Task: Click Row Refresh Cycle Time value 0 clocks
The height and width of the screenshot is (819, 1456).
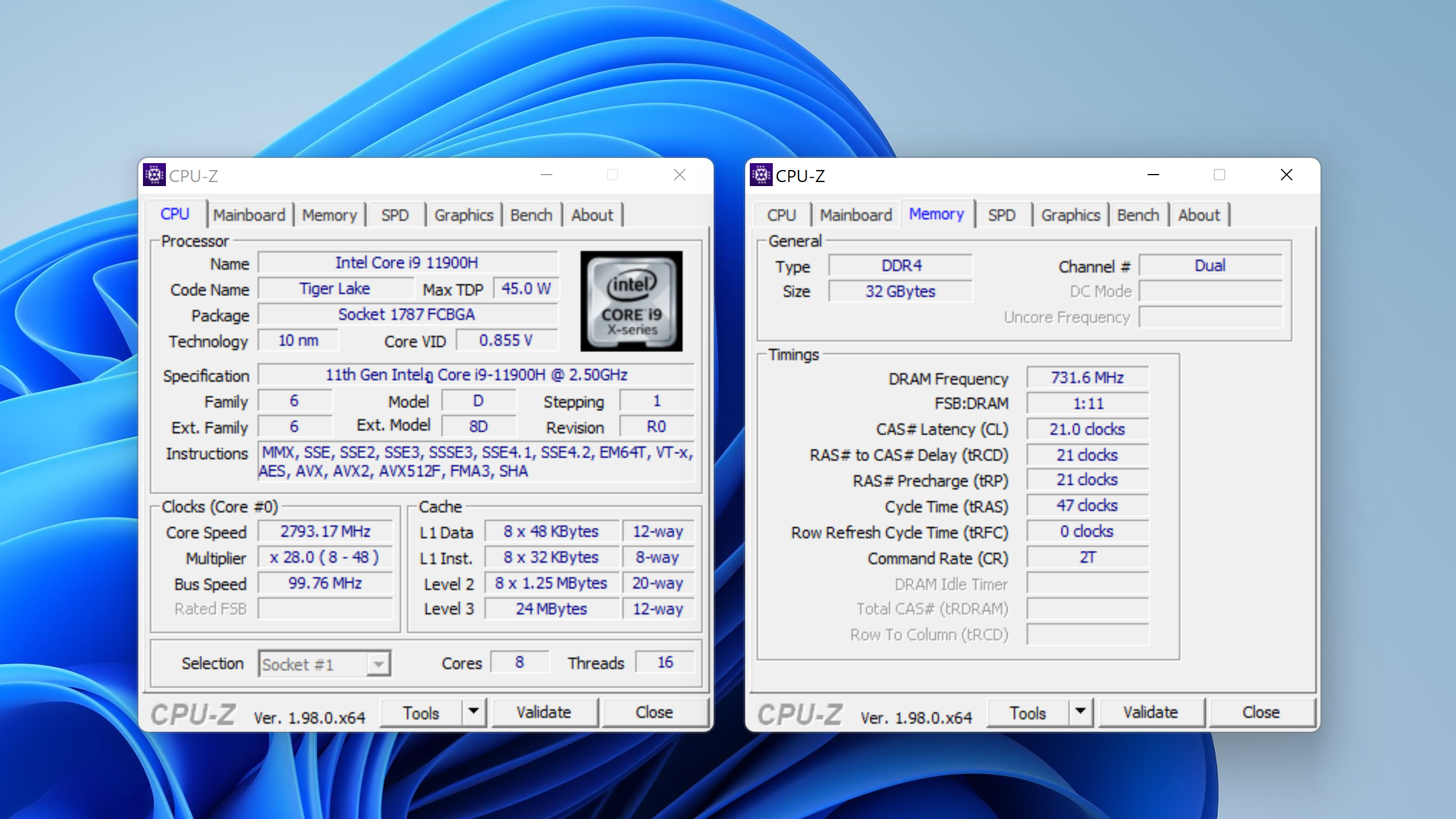Action: tap(1087, 531)
